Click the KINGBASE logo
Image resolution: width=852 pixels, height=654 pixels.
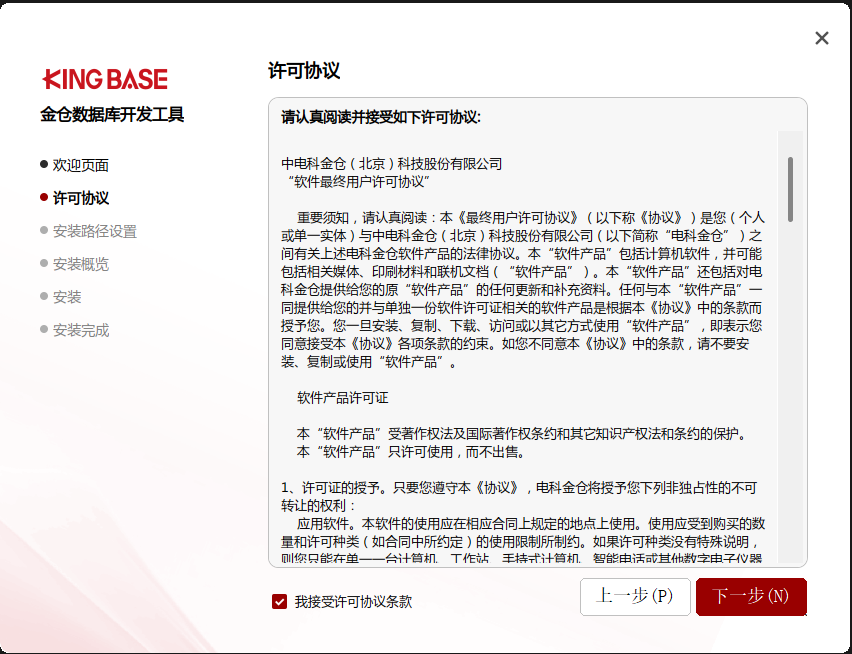105,80
